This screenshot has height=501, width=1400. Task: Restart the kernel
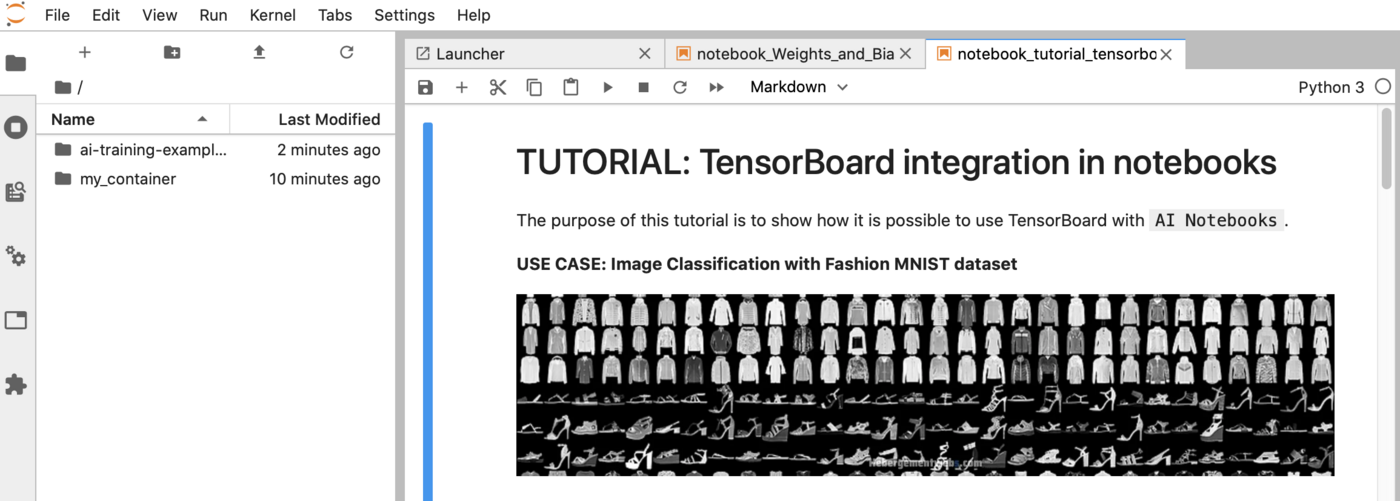click(x=680, y=87)
